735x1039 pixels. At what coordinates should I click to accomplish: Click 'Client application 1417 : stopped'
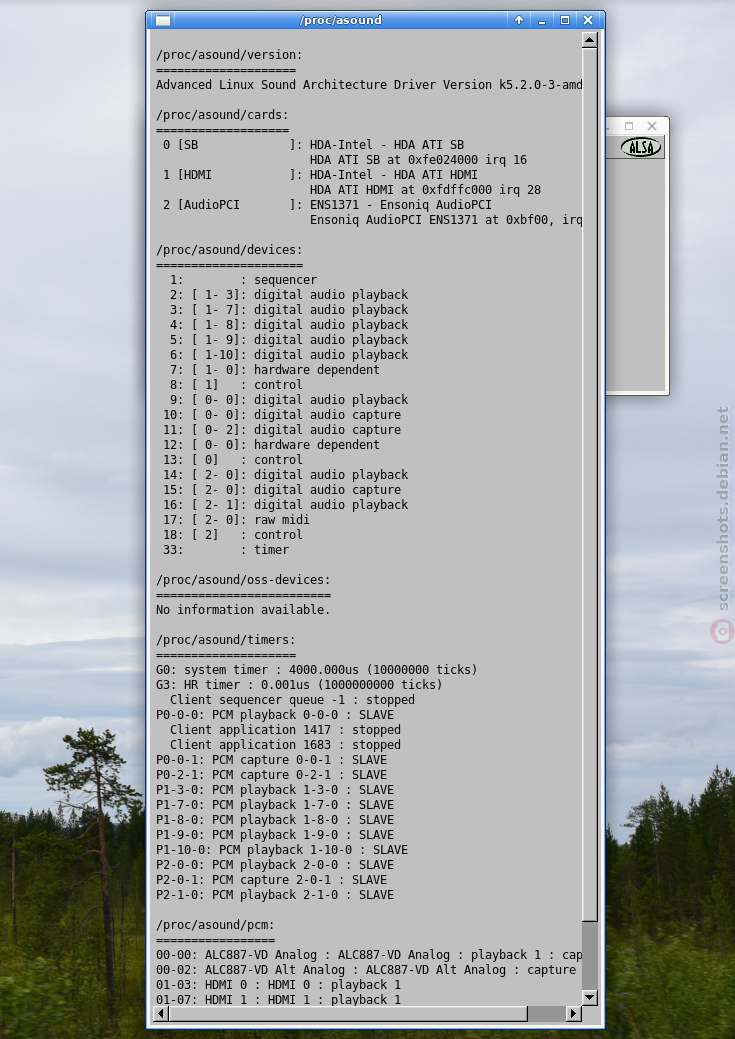(x=285, y=730)
